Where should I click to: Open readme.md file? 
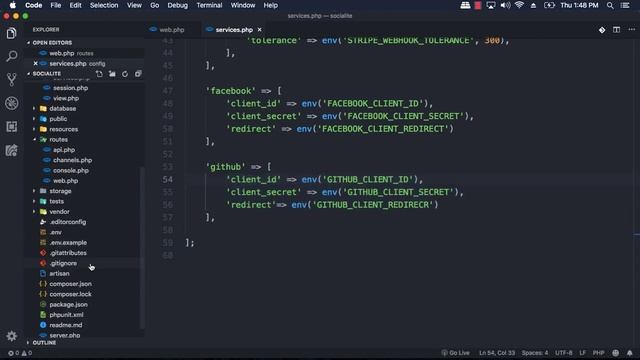click(x=66, y=325)
